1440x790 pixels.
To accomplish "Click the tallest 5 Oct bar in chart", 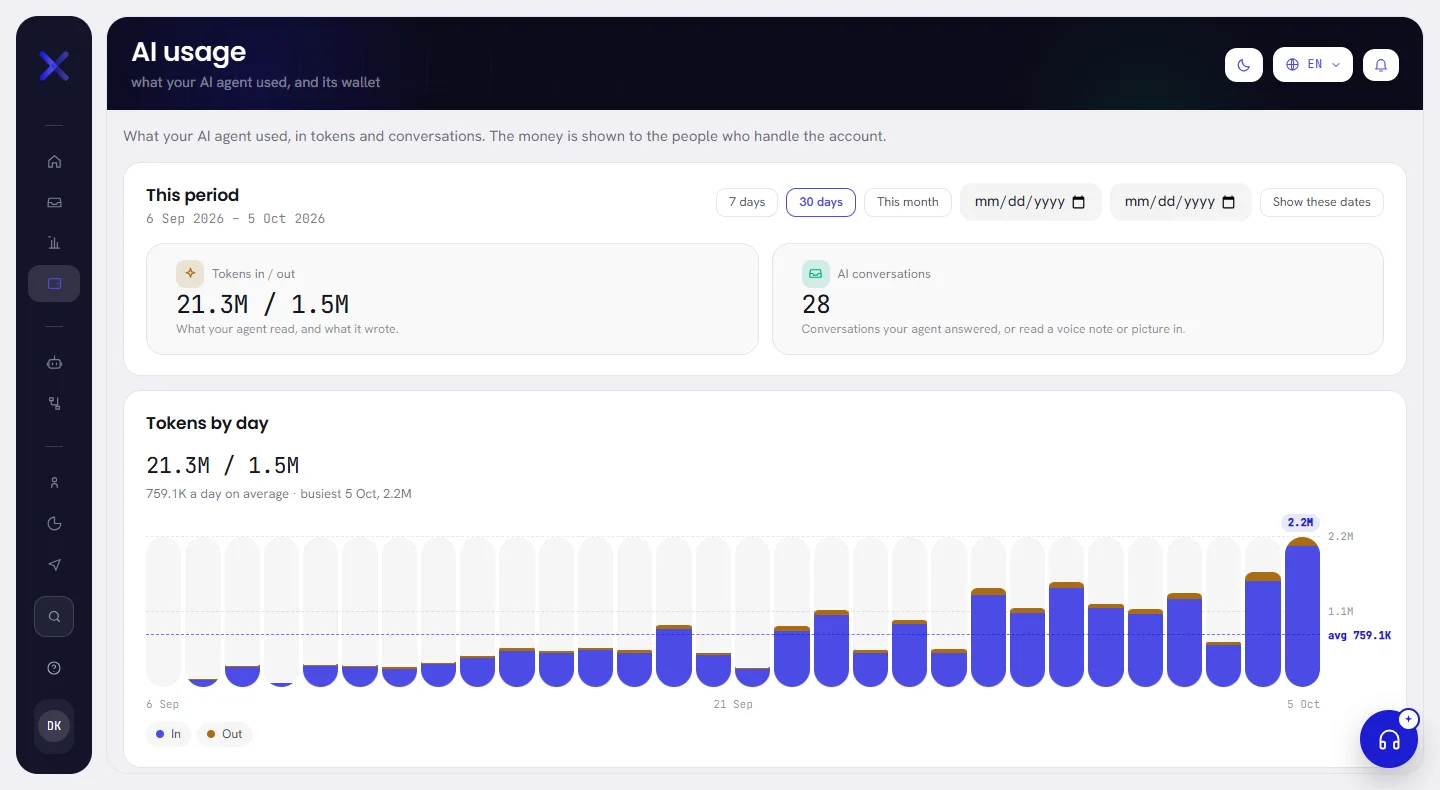I will pyautogui.click(x=1302, y=612).
